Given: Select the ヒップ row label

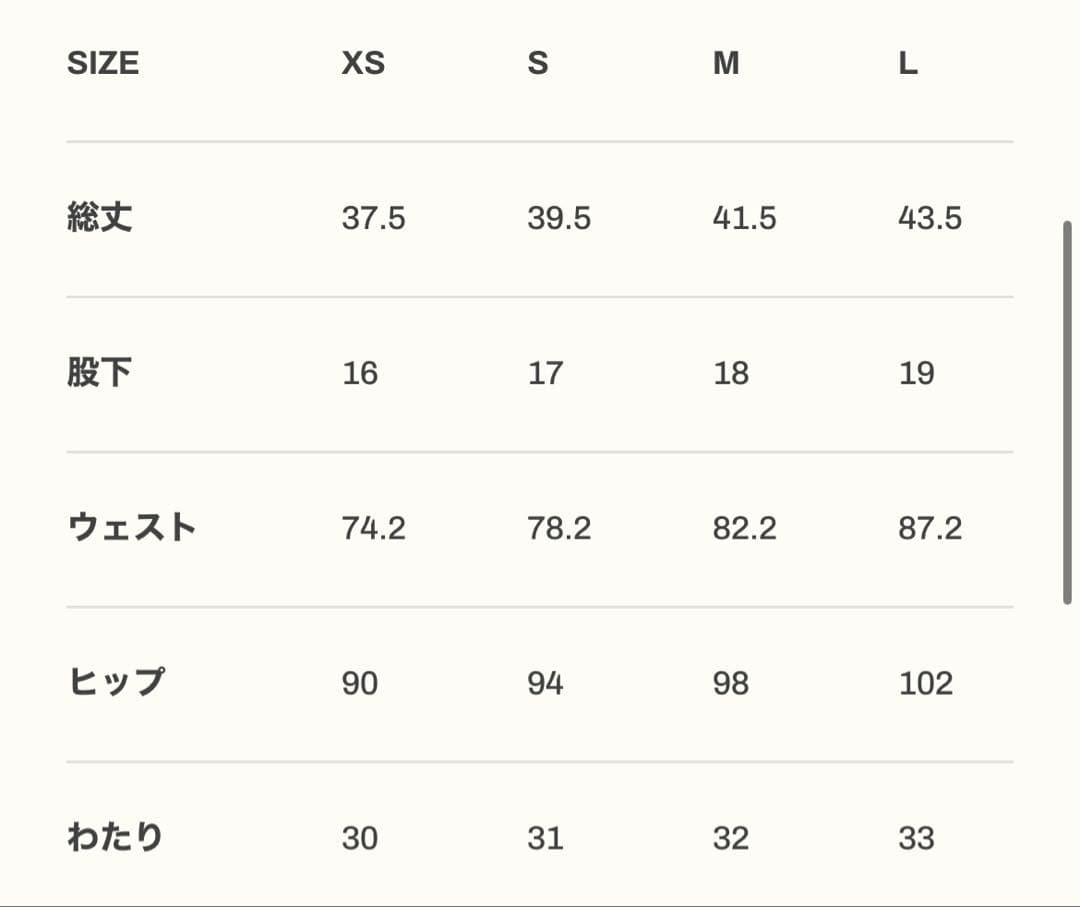Looking at the screenshot, I should (116, 683).
